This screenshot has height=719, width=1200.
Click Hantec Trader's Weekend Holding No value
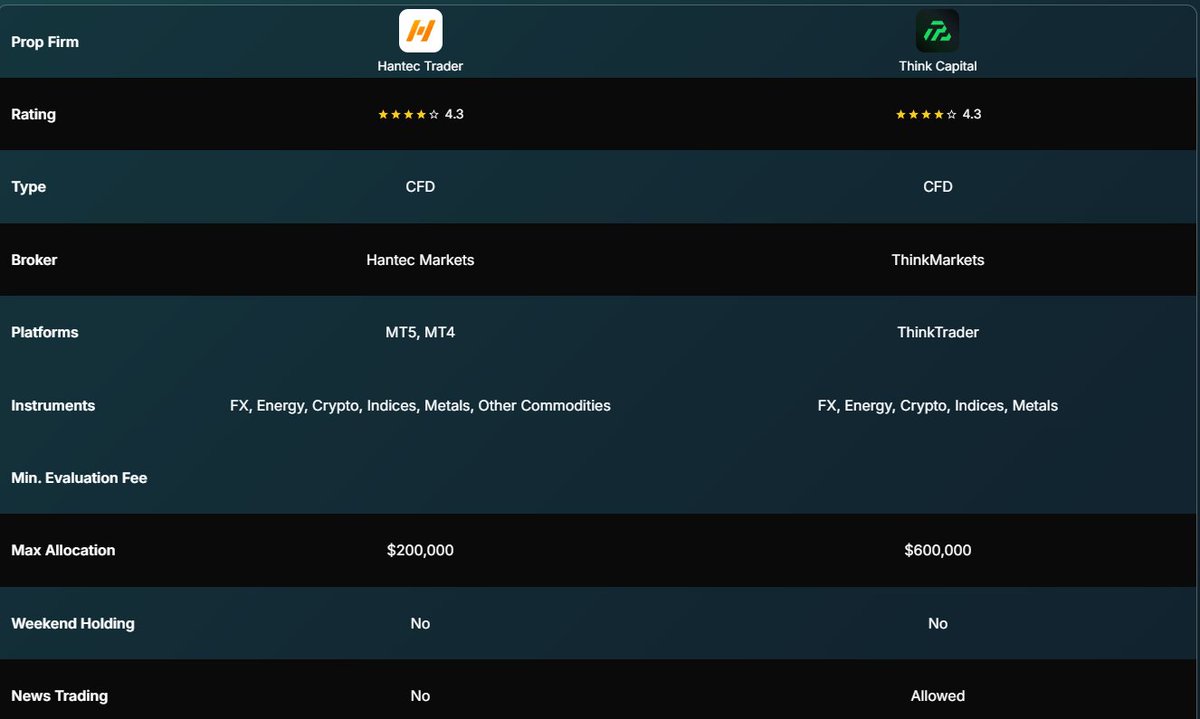420,623
